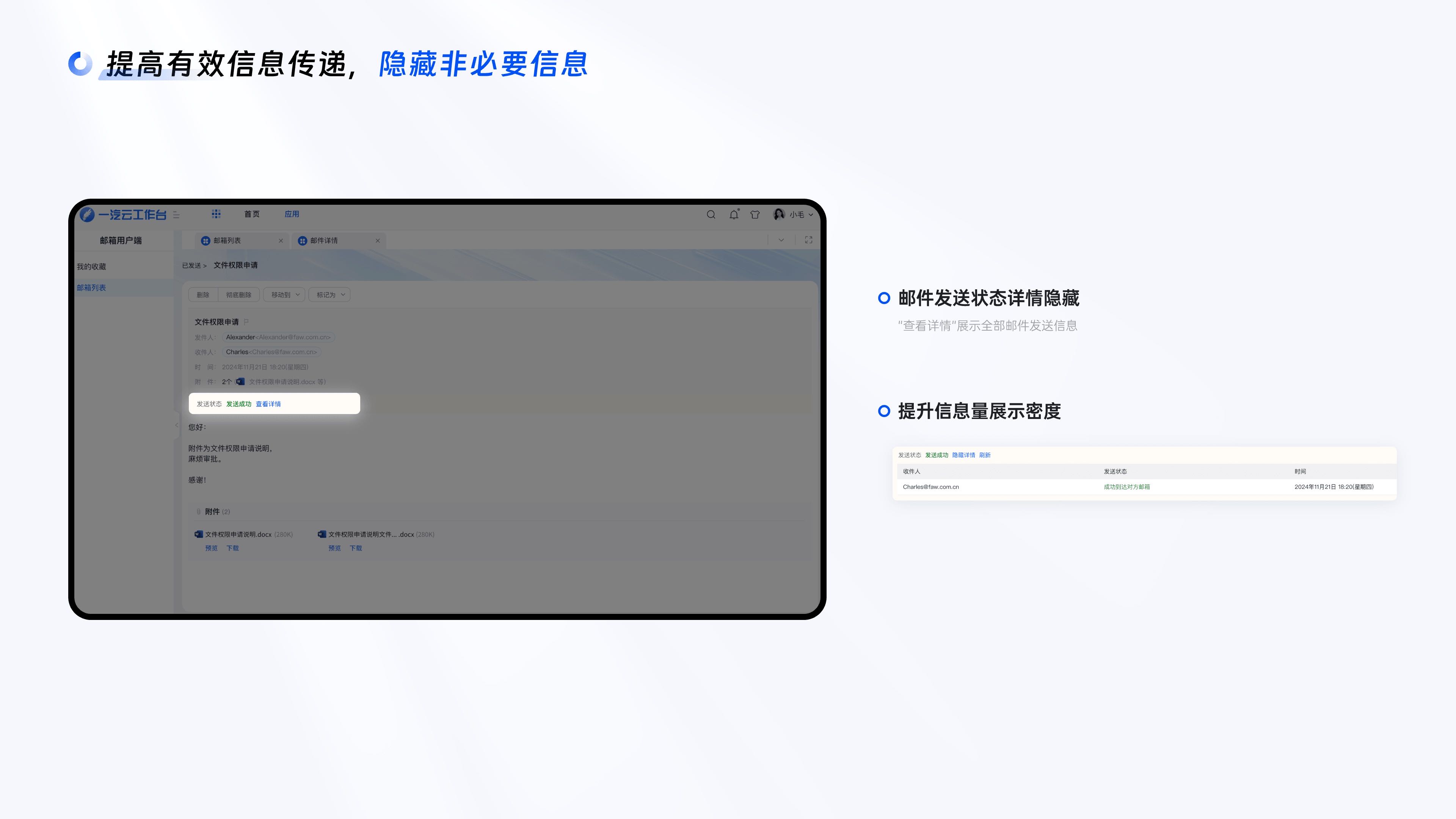The width and height of the screenshot is (1456, 819).
Task: Click the 一汽云工作台 logo
Action: (x=124, y=214)
